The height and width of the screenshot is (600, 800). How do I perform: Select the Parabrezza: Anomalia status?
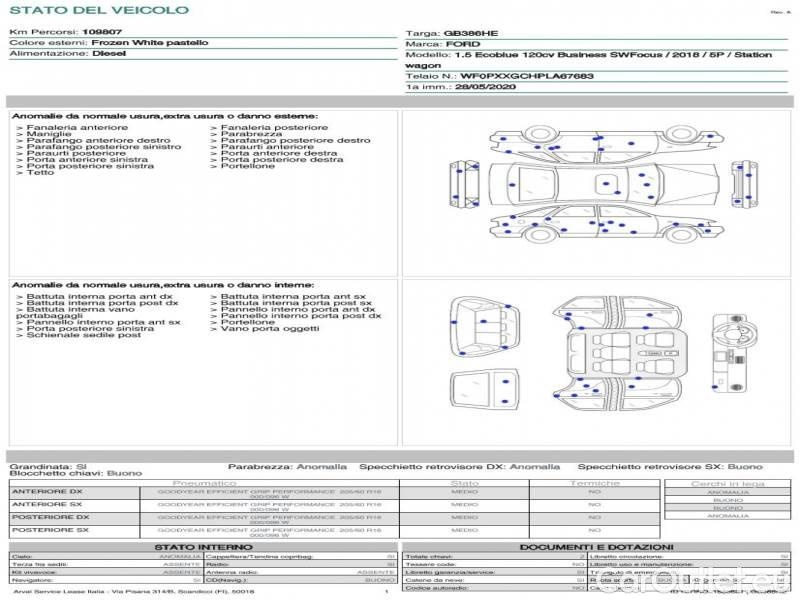click(287, 467)
